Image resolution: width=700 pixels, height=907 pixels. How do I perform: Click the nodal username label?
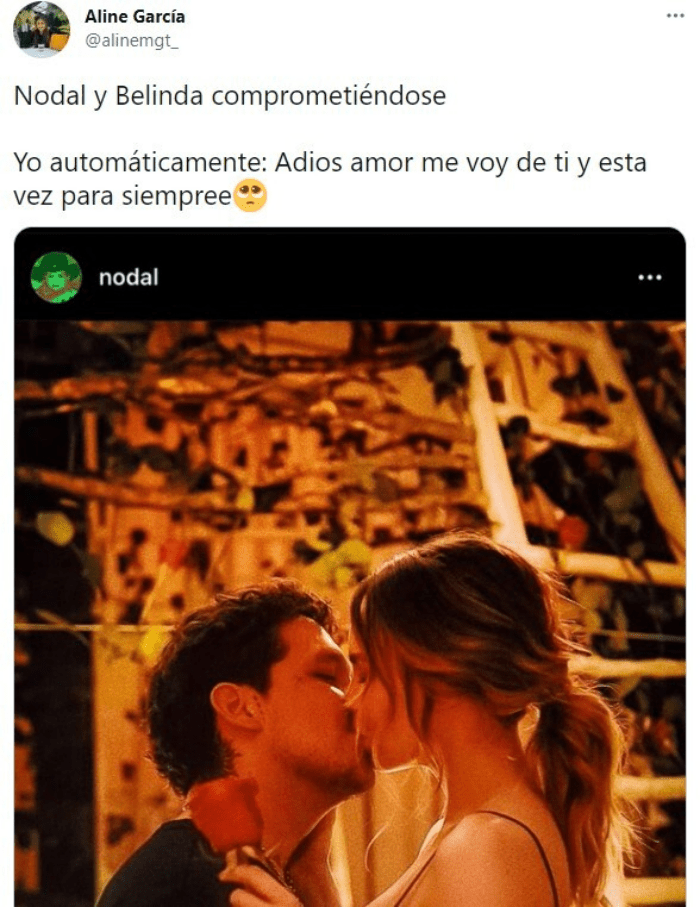[128, 278]
